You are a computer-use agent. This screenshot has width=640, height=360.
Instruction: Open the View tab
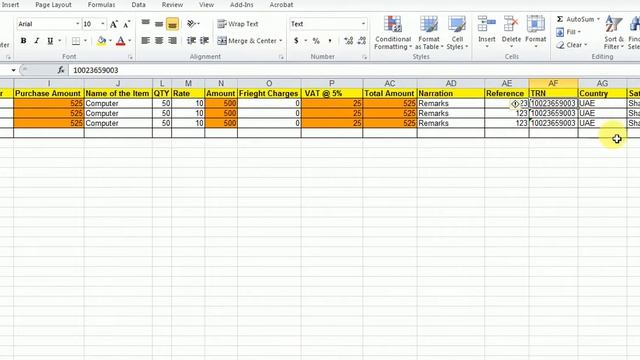click(206, 5)
